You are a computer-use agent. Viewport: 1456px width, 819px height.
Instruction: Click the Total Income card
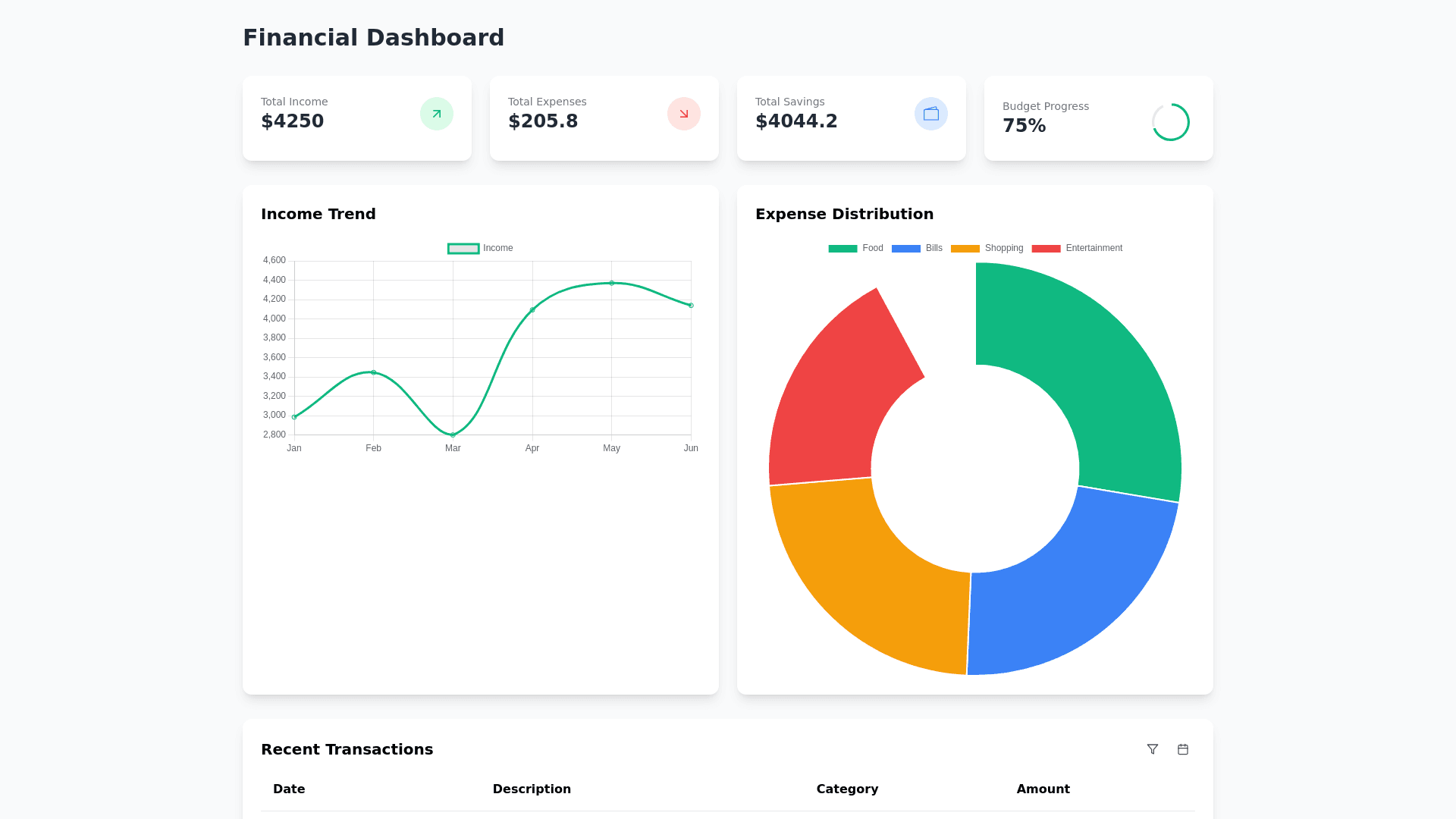coord(356,118)
